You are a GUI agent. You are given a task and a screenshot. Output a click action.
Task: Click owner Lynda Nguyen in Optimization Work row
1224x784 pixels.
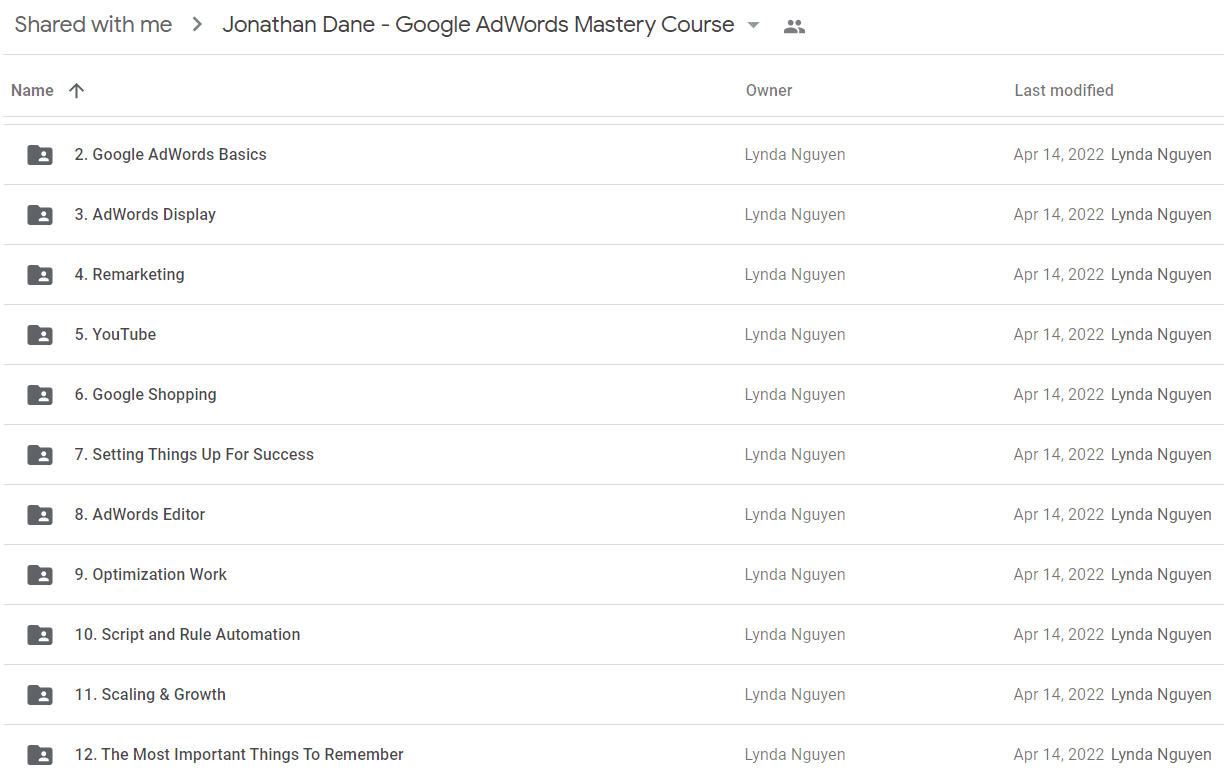click(795, 574)
